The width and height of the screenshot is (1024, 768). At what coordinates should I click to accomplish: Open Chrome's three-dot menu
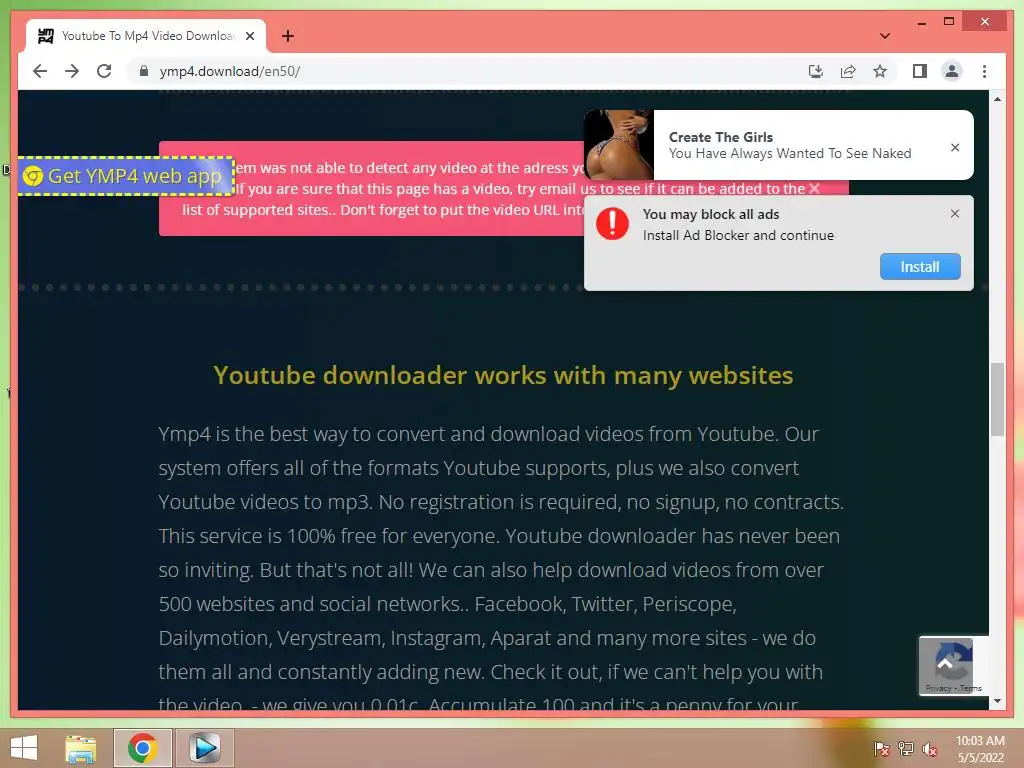[x=984, y=71]
